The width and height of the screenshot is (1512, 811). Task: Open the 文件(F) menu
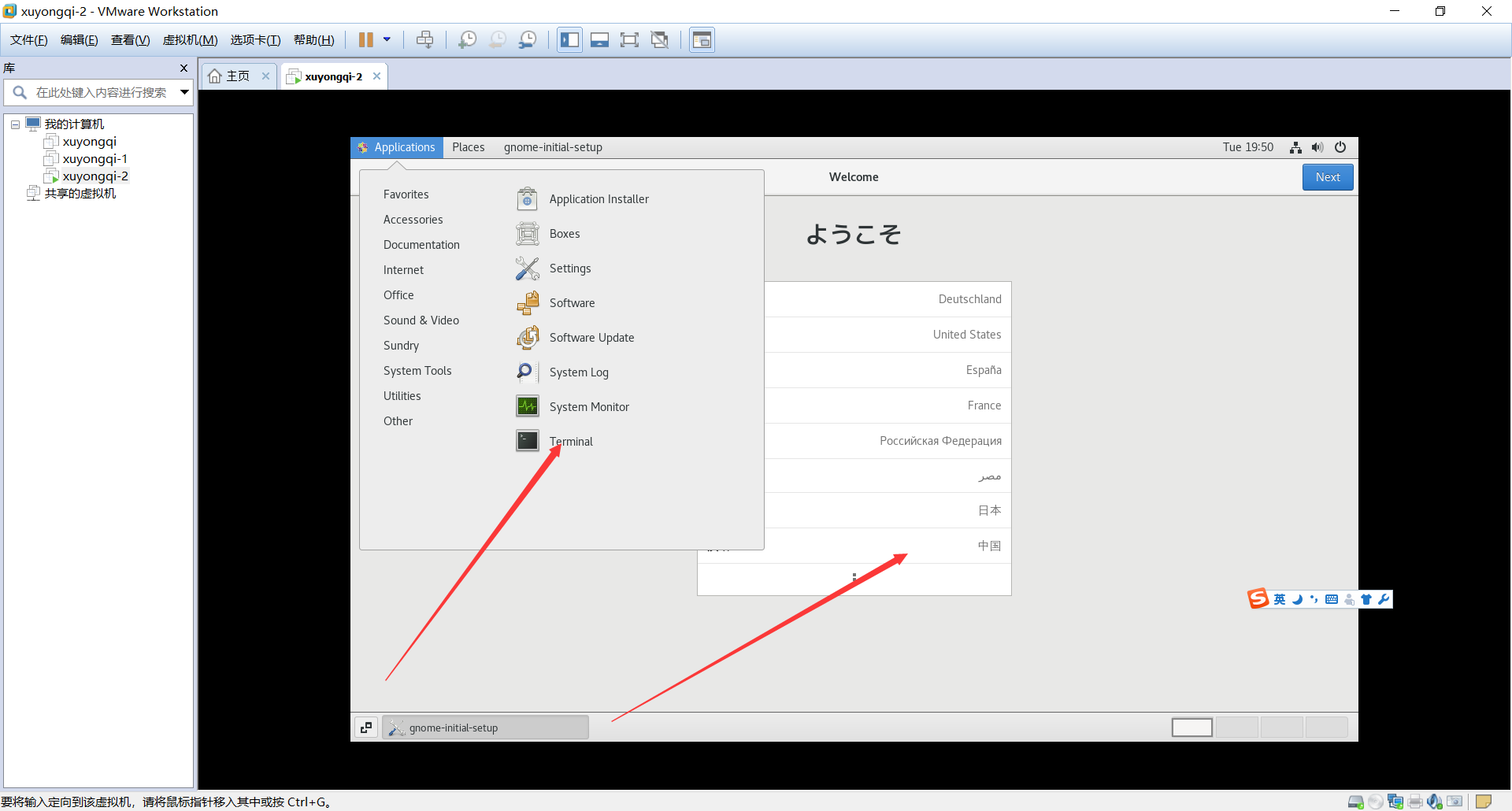point(29,40)
